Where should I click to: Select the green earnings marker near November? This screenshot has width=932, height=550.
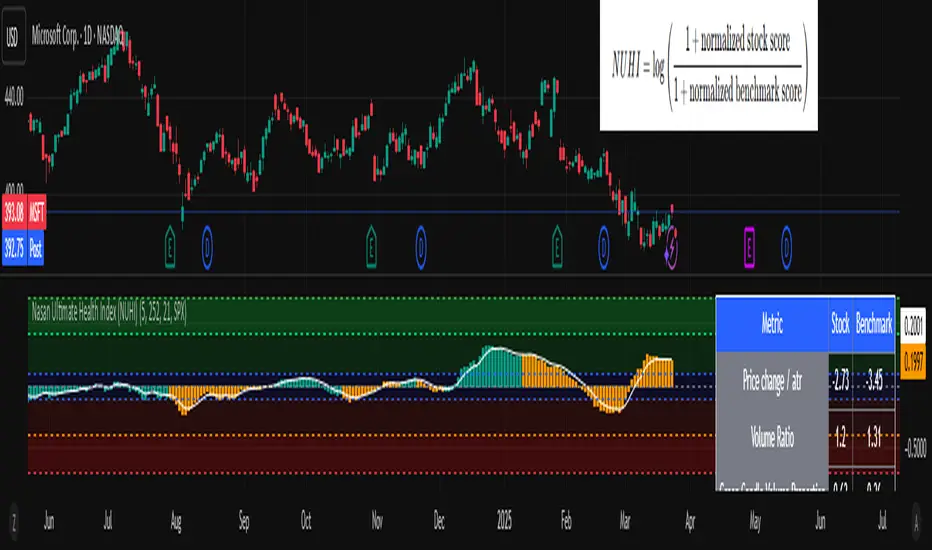point(371,247)
